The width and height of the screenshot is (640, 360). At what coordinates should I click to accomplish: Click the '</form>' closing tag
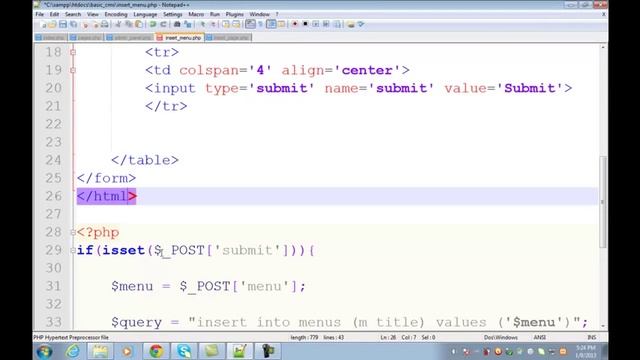click(x=106, y=178)
